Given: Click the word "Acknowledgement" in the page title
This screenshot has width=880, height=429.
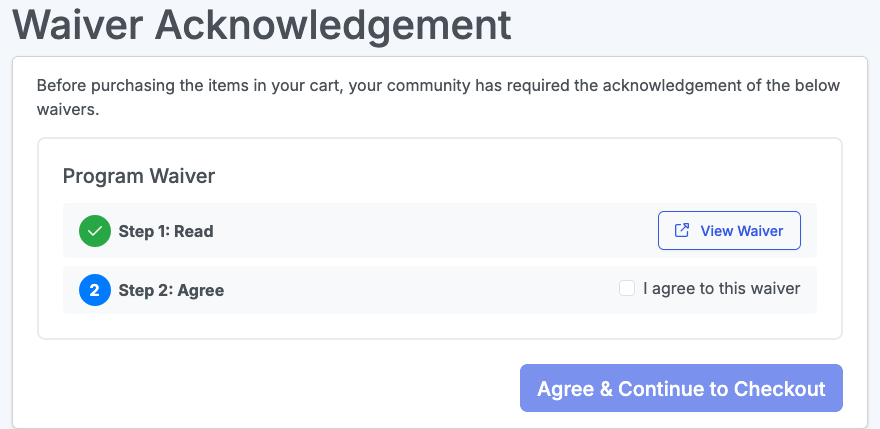Looking at the screenshot, I should (x=336, y=22).
